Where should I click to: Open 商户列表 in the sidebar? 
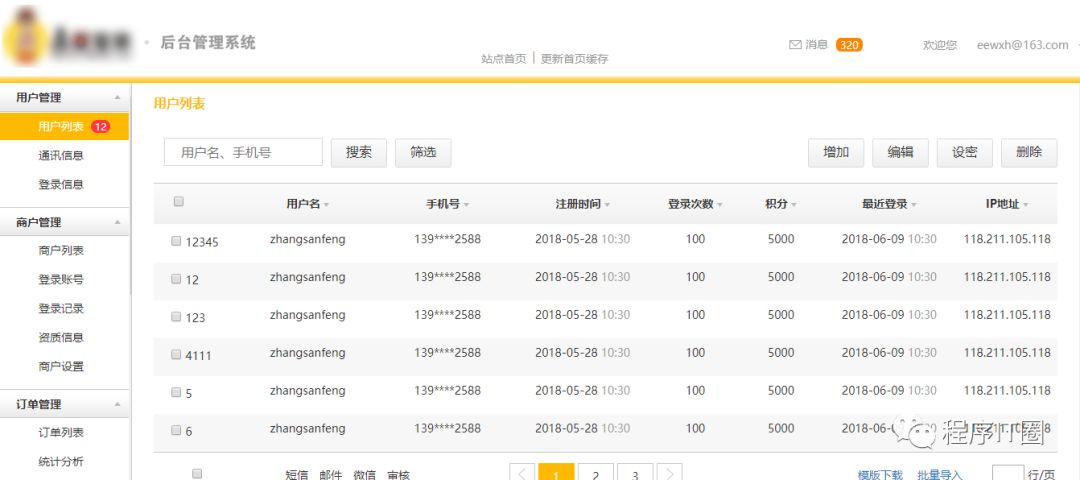click(61, 251)
